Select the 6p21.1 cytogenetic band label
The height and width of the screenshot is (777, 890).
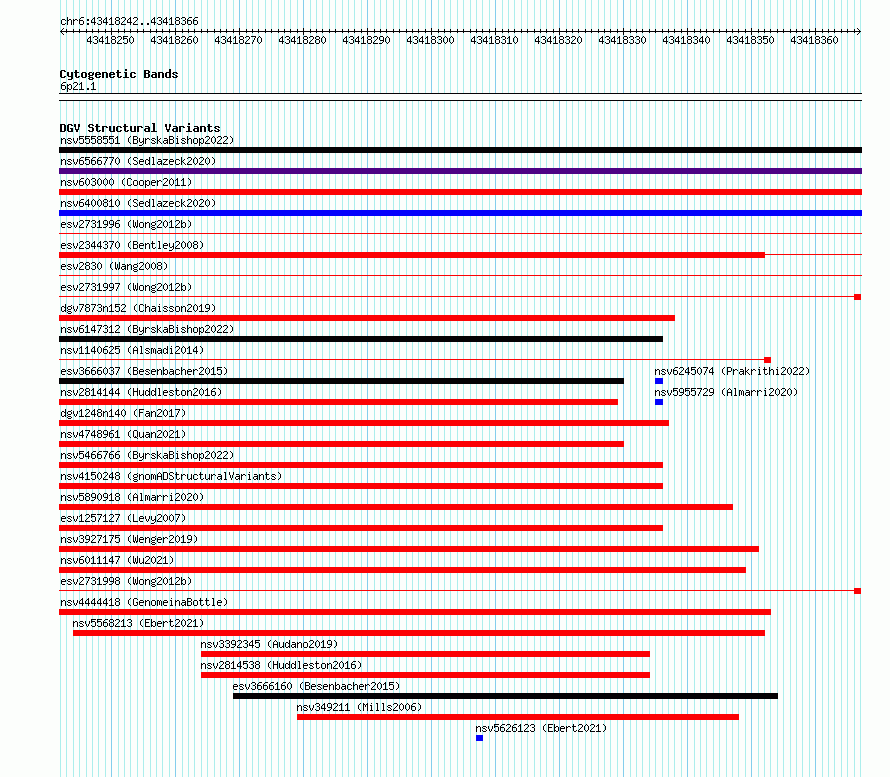pos(78,86)
